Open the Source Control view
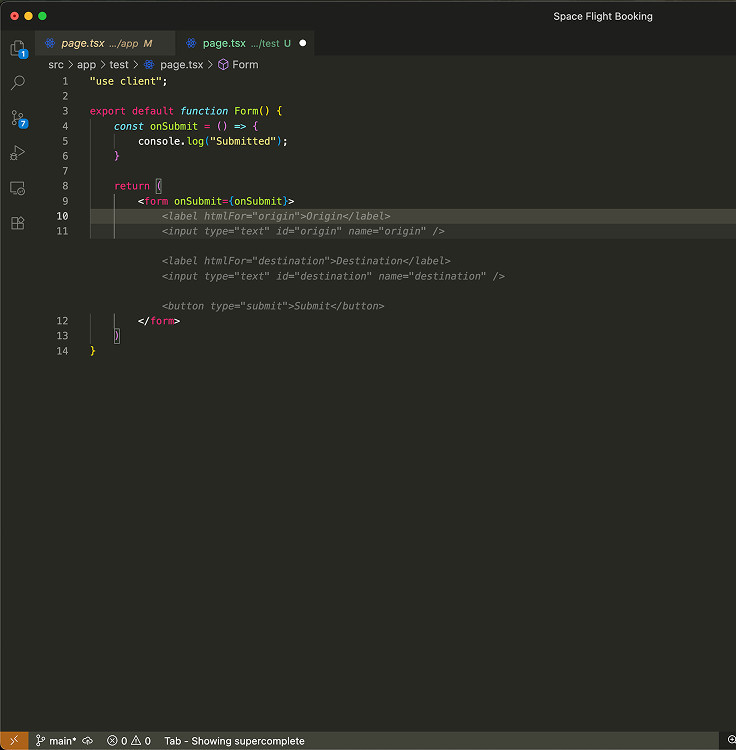Viewport: 736px width, 750px height. tap(17, 118)
